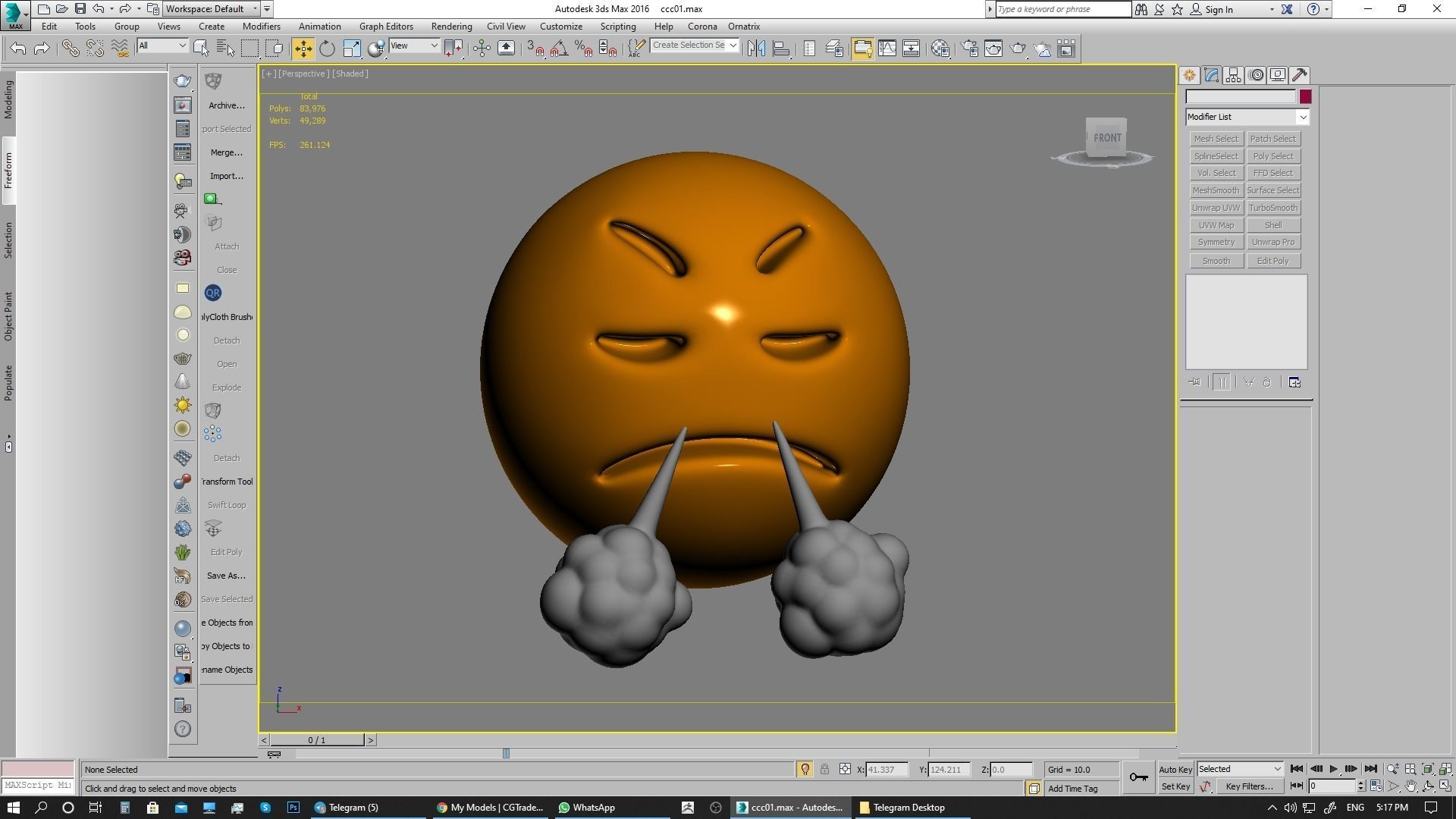The width and height of the screenshot is (1456, 819).
Task: Select the Scale tool
Action: coord(352,49)
